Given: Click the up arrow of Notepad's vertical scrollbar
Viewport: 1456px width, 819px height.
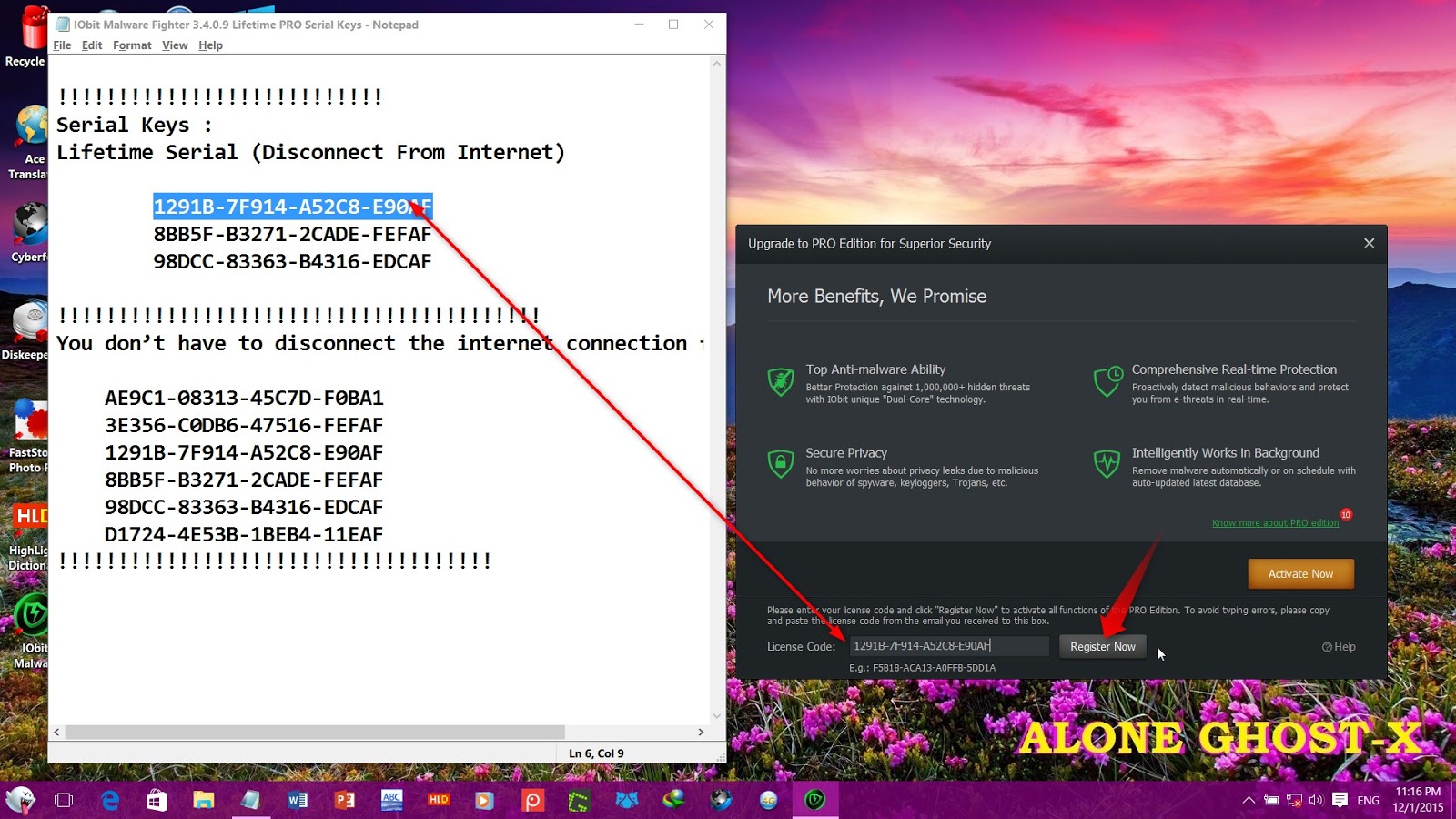Looking at the screenshot, I should click(717, 64).
